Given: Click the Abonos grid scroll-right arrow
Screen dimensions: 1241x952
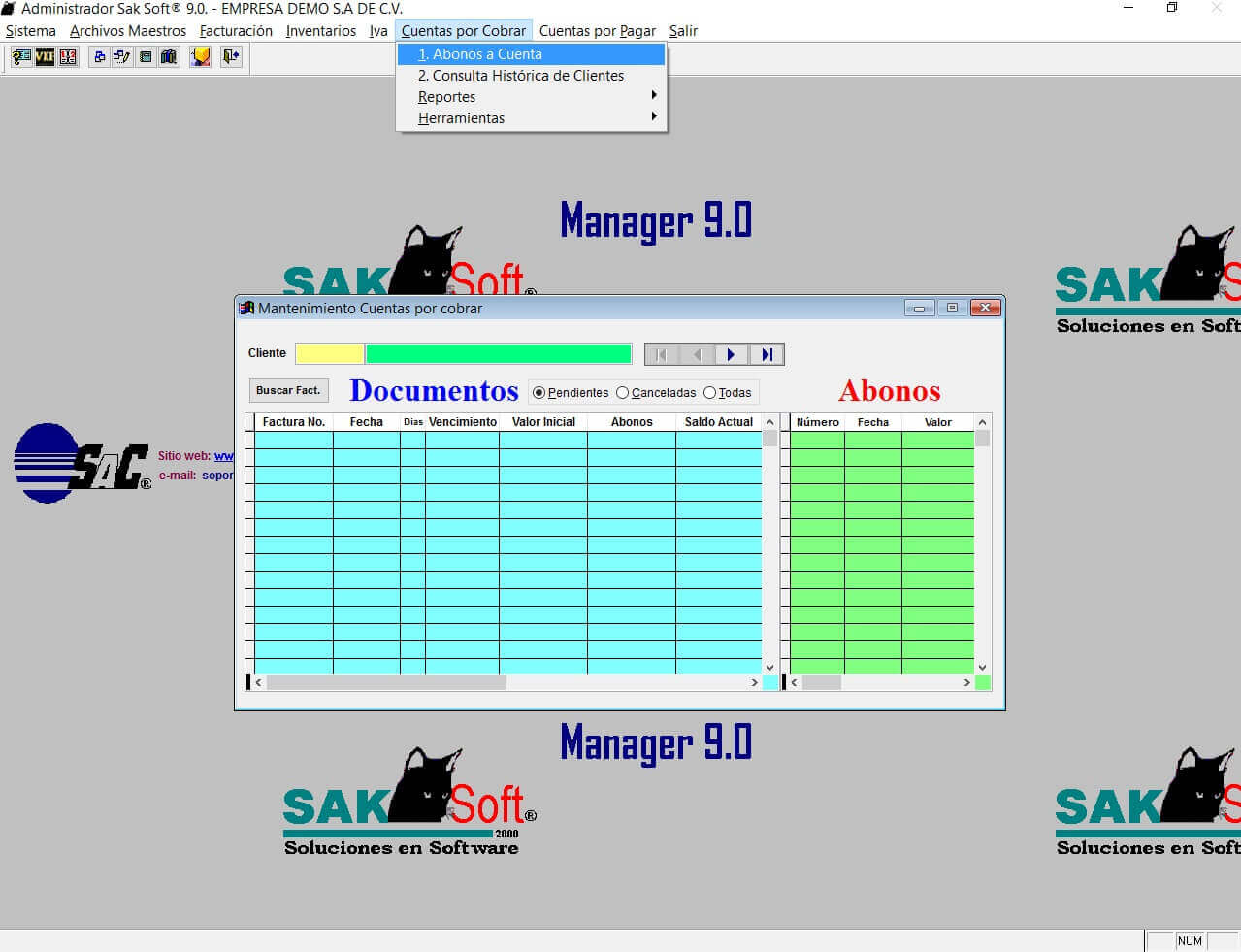Looking at the screenshot, I should pyautogui.click(x=967, y=683).
